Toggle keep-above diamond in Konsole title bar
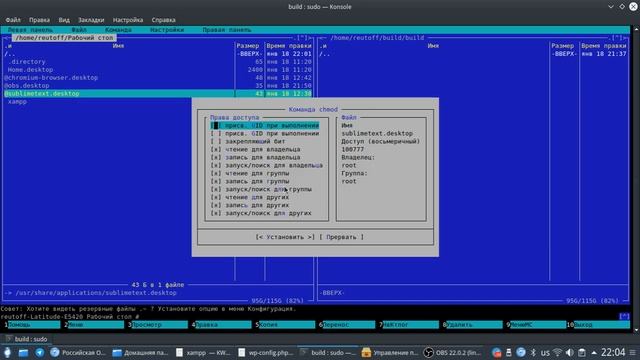 (x=622, y=7)
